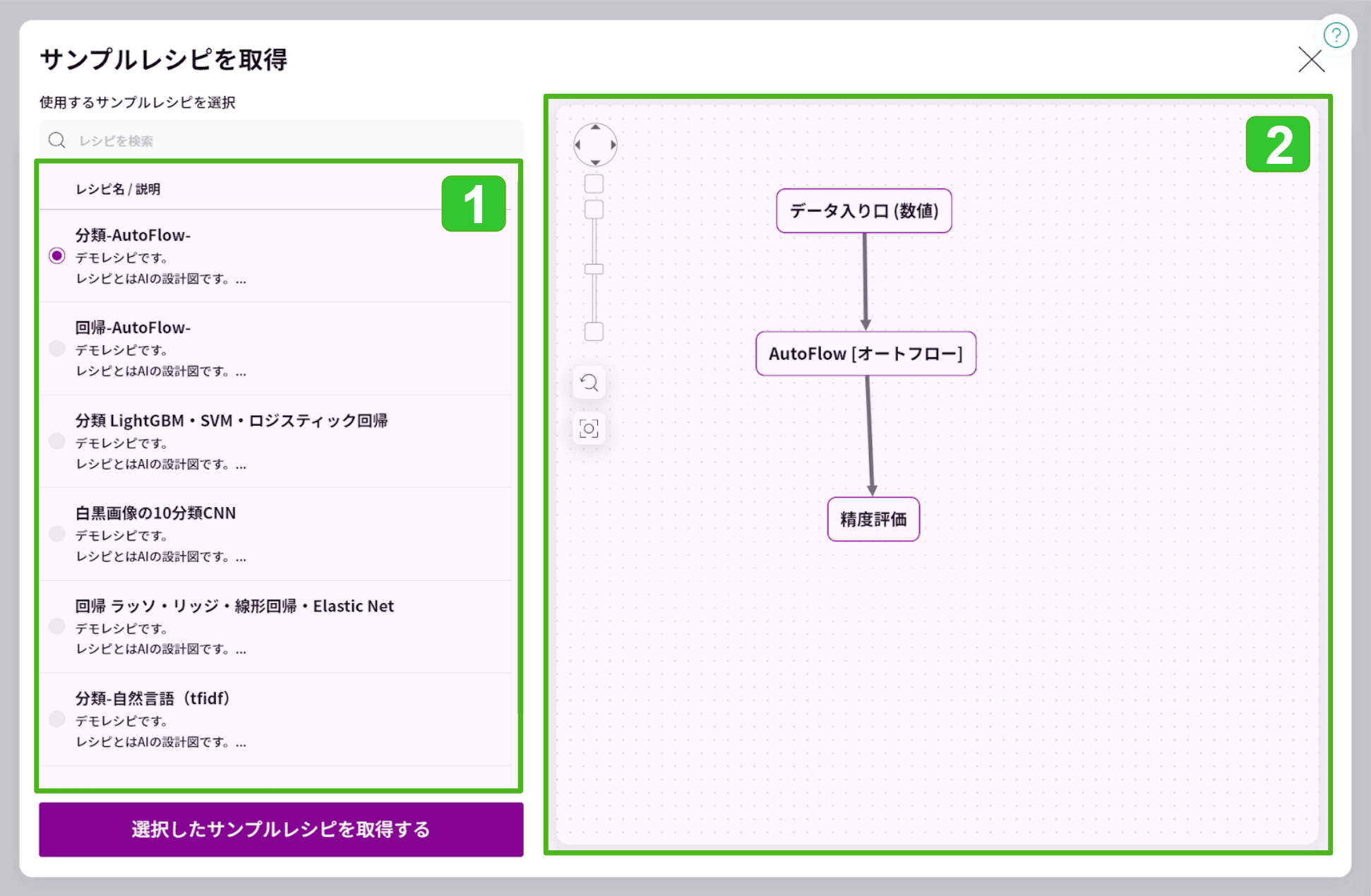The image size is (1371, 896).
Task: Pan canvas left with left arrow
Action: 578,145
